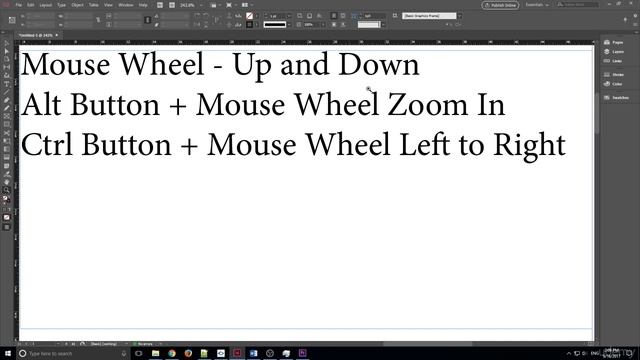Select the Direct Selection tool
640x360 pixels.
point(7,51)
